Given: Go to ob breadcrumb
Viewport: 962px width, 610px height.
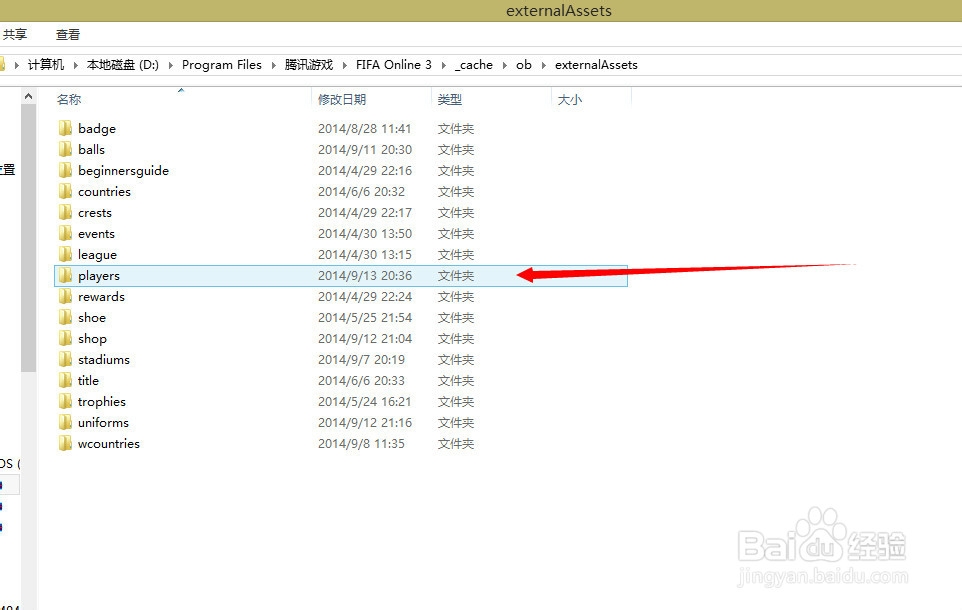Looking at the screenshot, I should (x=523, y=64).
